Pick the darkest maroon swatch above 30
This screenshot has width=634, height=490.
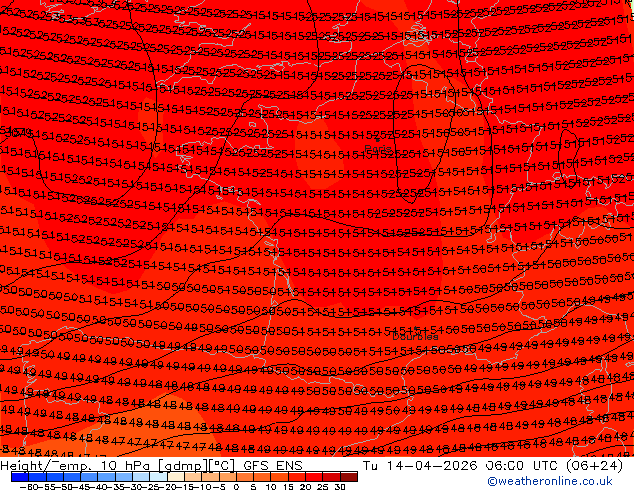coord(349,477)
